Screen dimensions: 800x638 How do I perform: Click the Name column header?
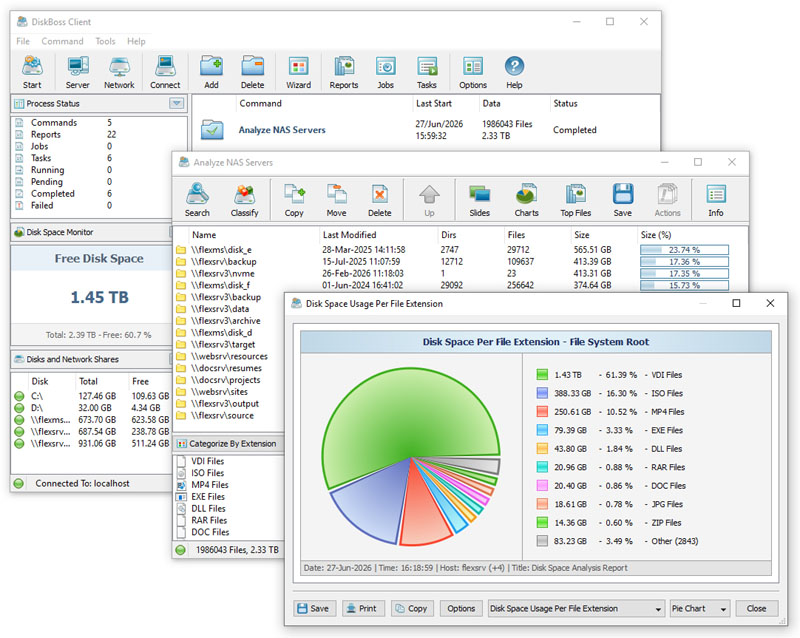tap(204, 235)
